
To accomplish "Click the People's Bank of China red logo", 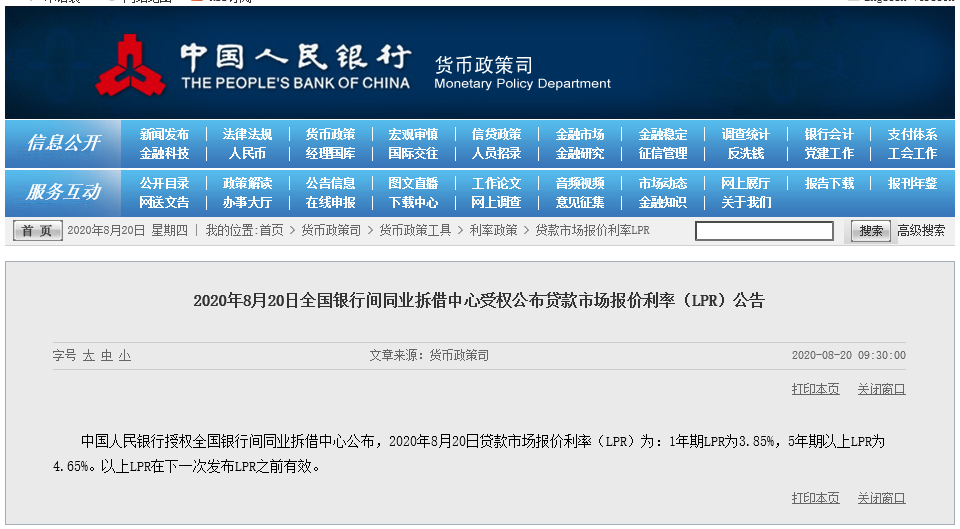I will pyautogui.click(x=130, y=65).
